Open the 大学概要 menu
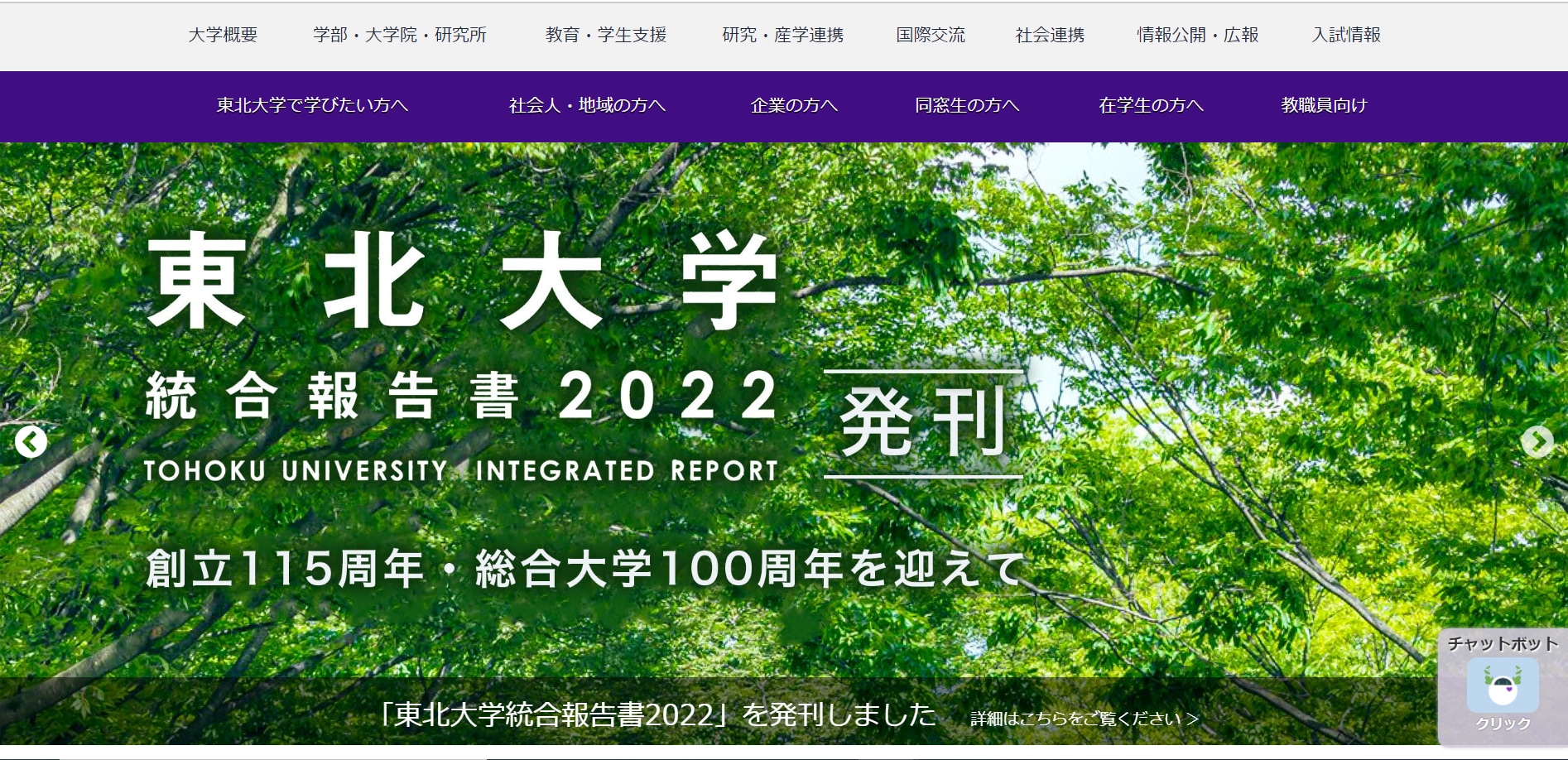1568x760 pixels. [223, 35]
